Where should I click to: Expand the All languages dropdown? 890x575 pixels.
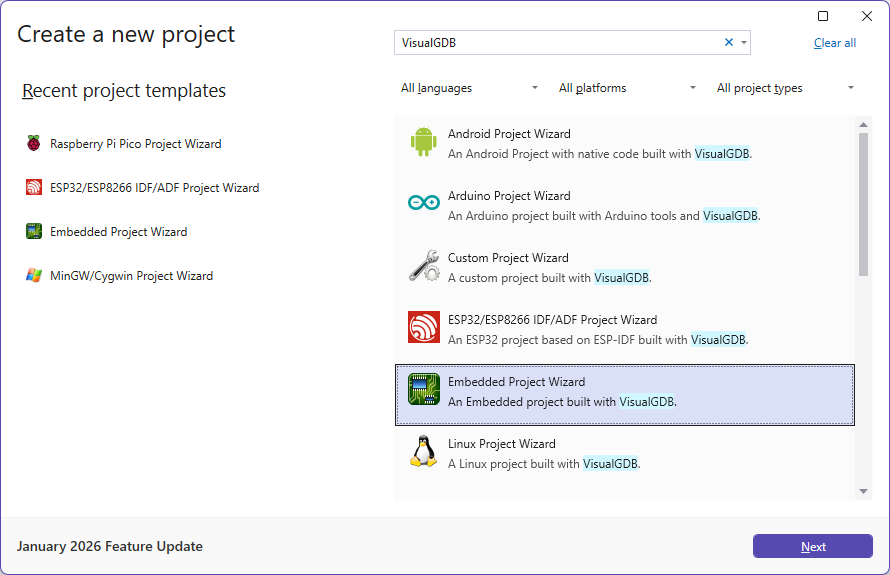coord(470,88)
